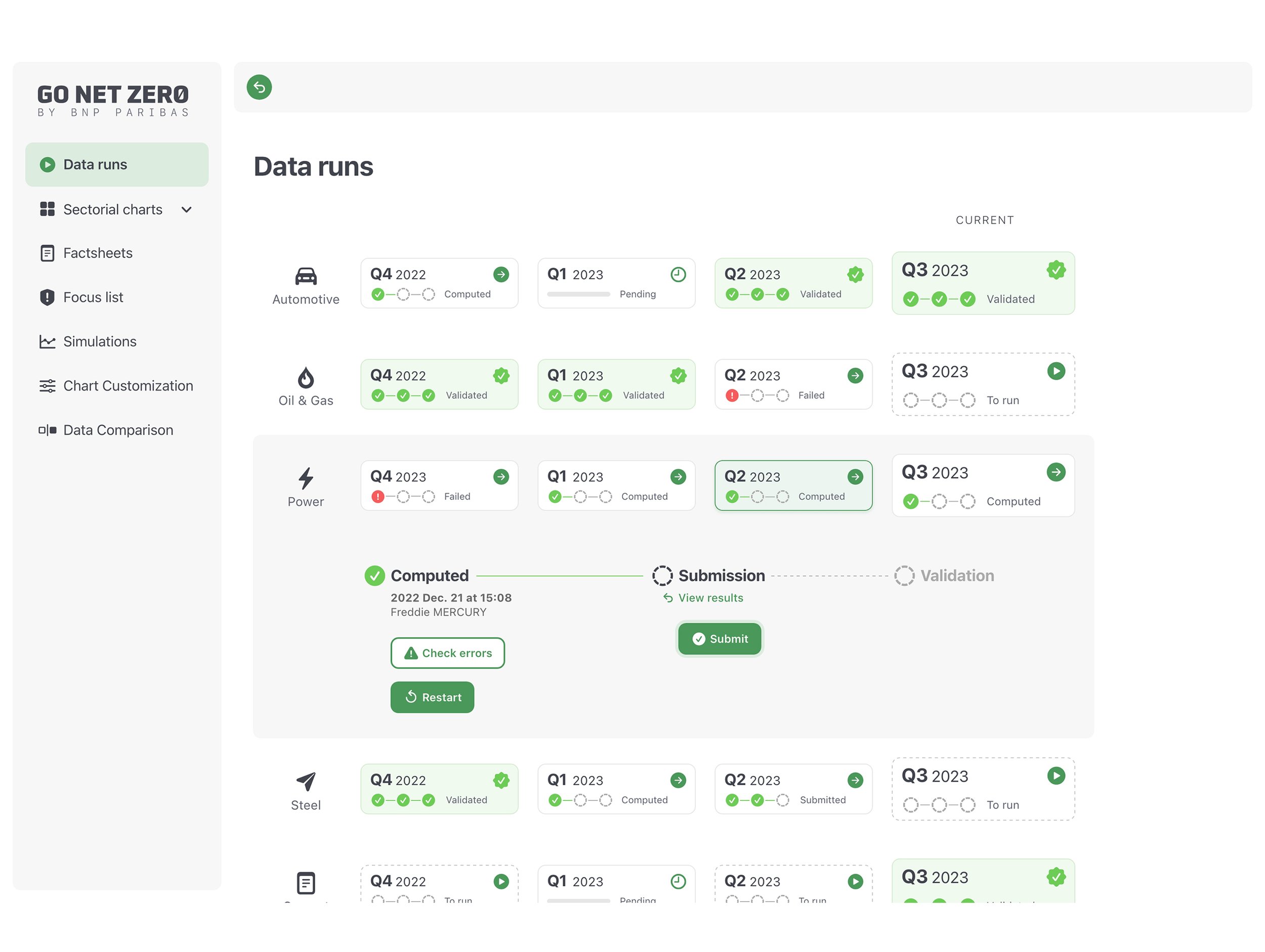Click red error dot on Power Q4 2023
The height and width of the screenshot is (952, 1265).
coord(377,497)
